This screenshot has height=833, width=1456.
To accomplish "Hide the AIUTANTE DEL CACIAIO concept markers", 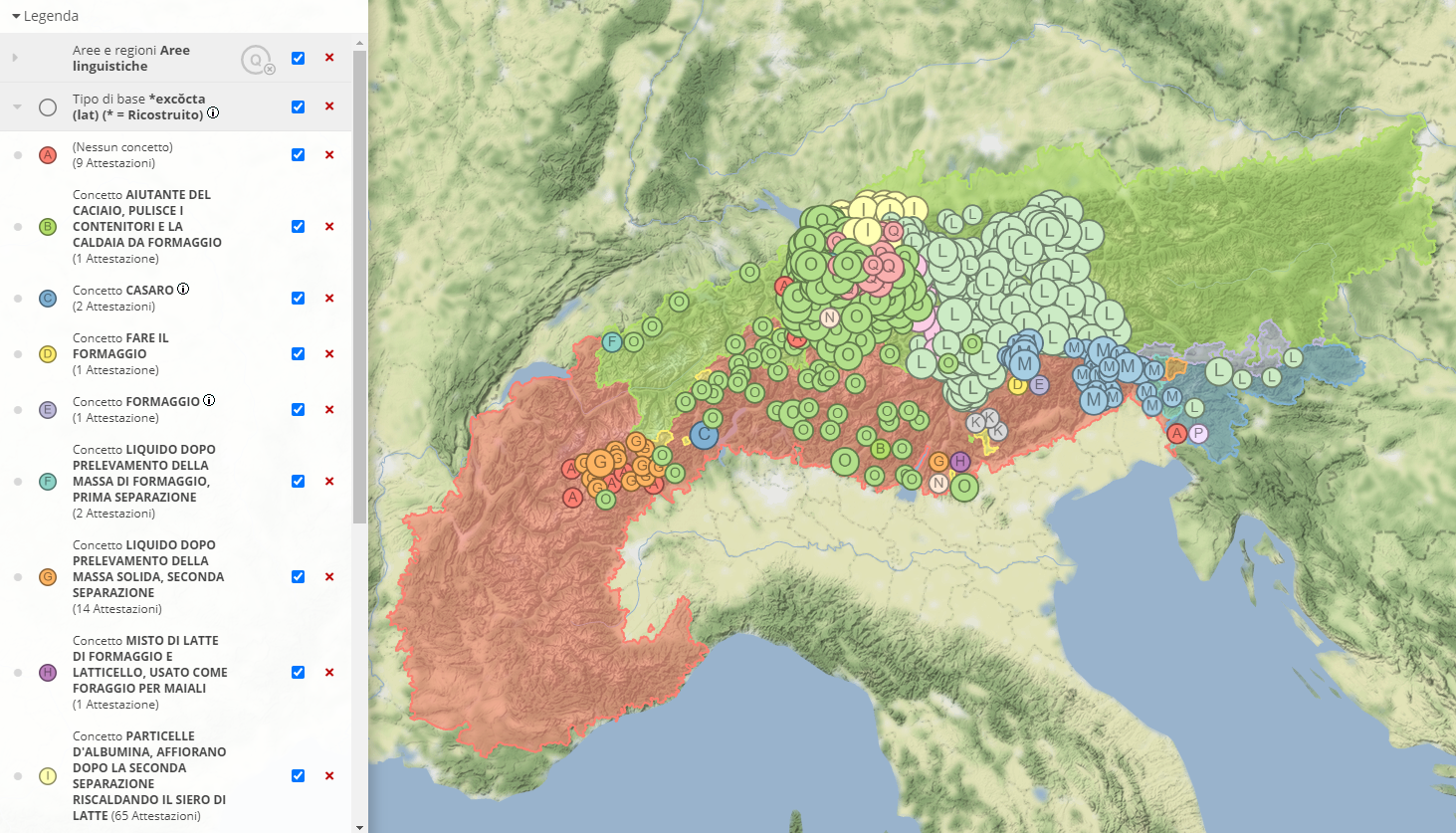I will pos(298,227).
